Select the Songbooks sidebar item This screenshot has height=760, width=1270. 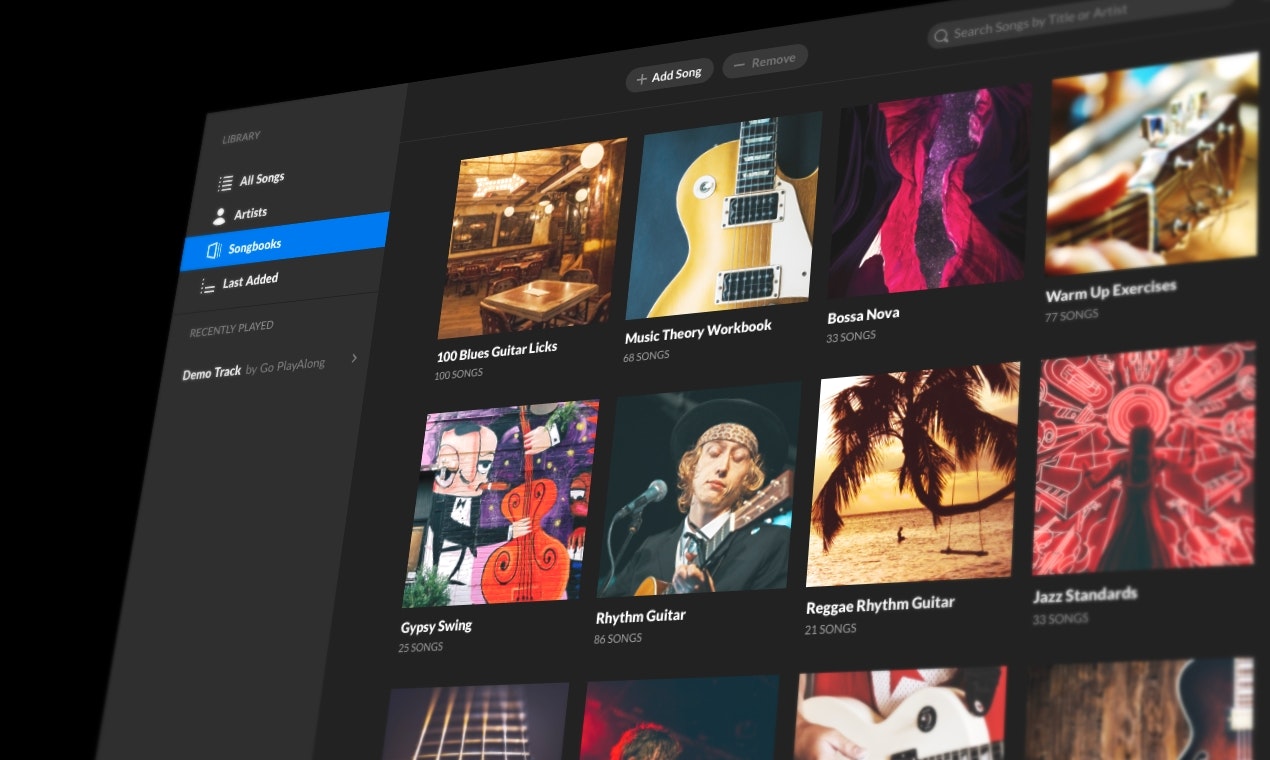point(285,243)
